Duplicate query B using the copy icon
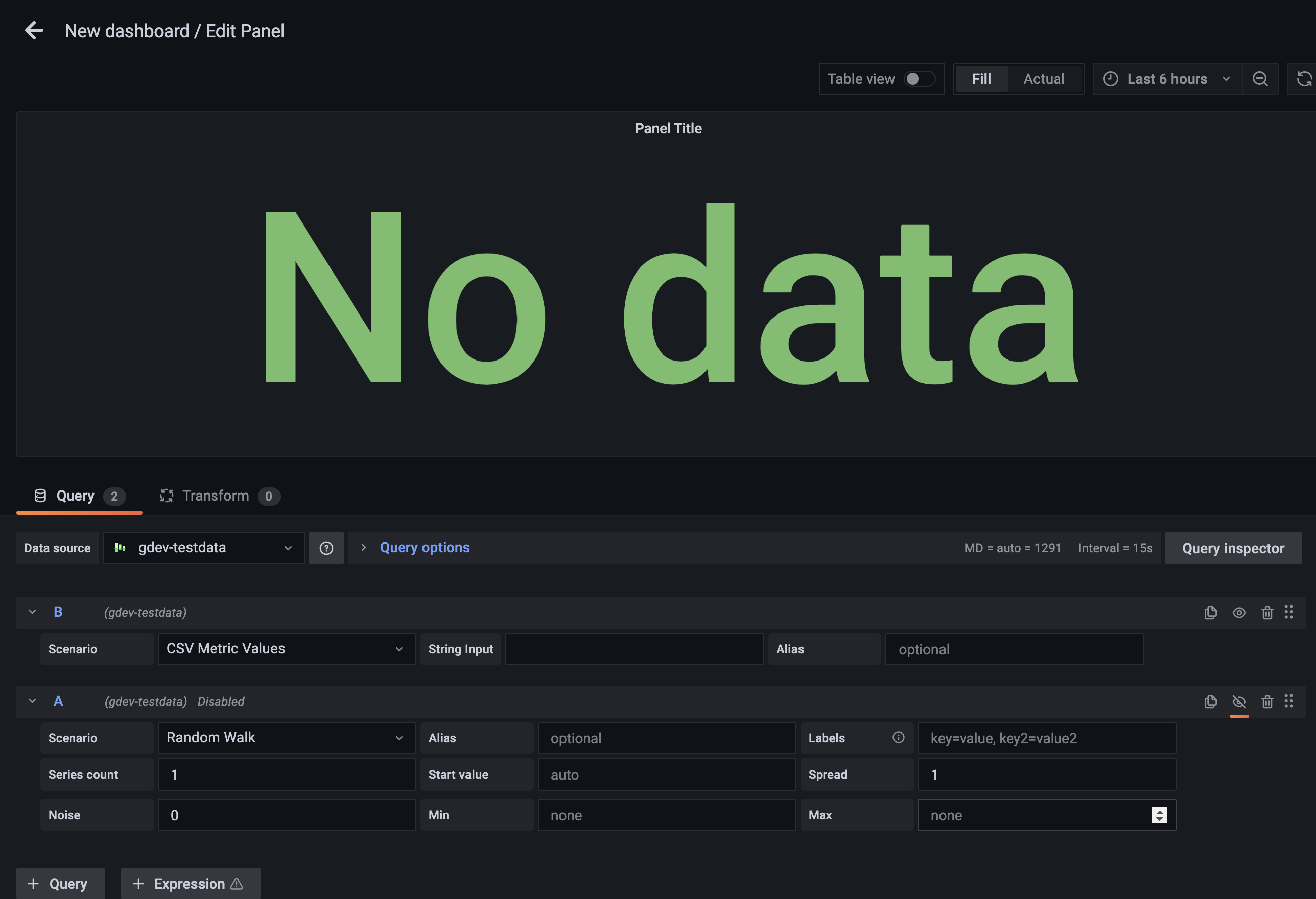The image size is (1316, 899). coord(1211,612)
